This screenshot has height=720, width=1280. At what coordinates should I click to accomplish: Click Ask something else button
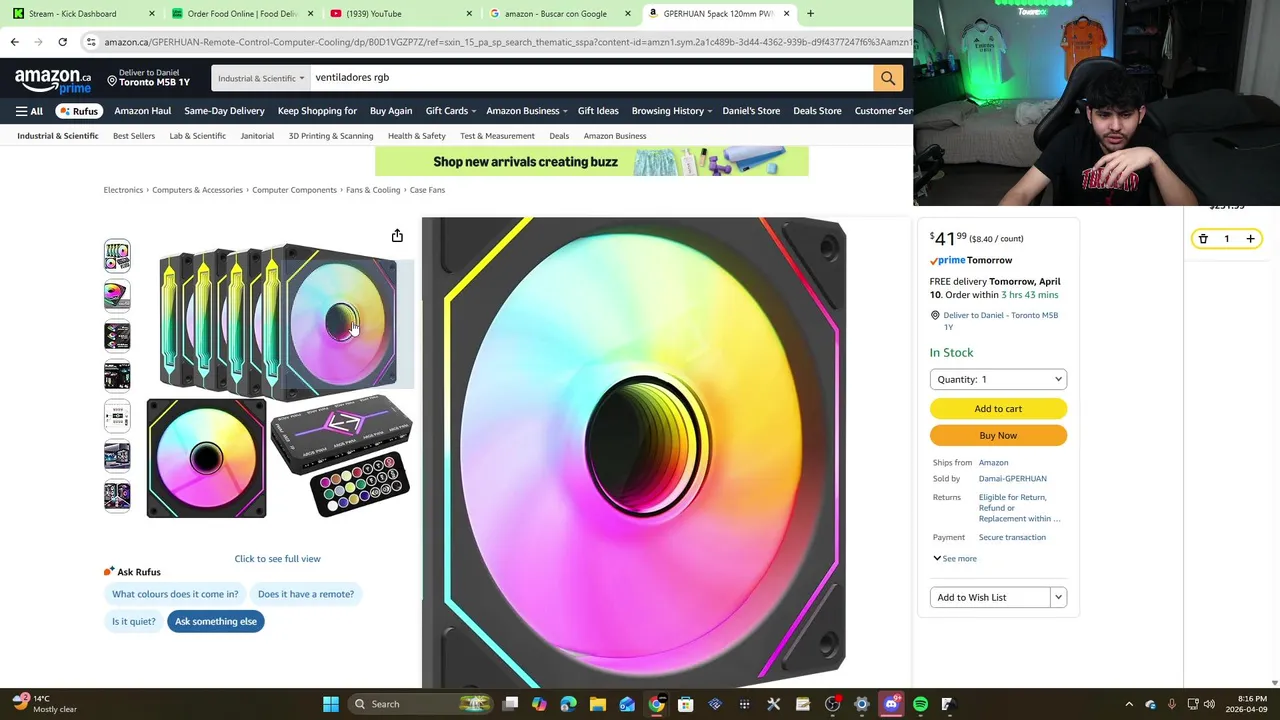pos(216,621)
